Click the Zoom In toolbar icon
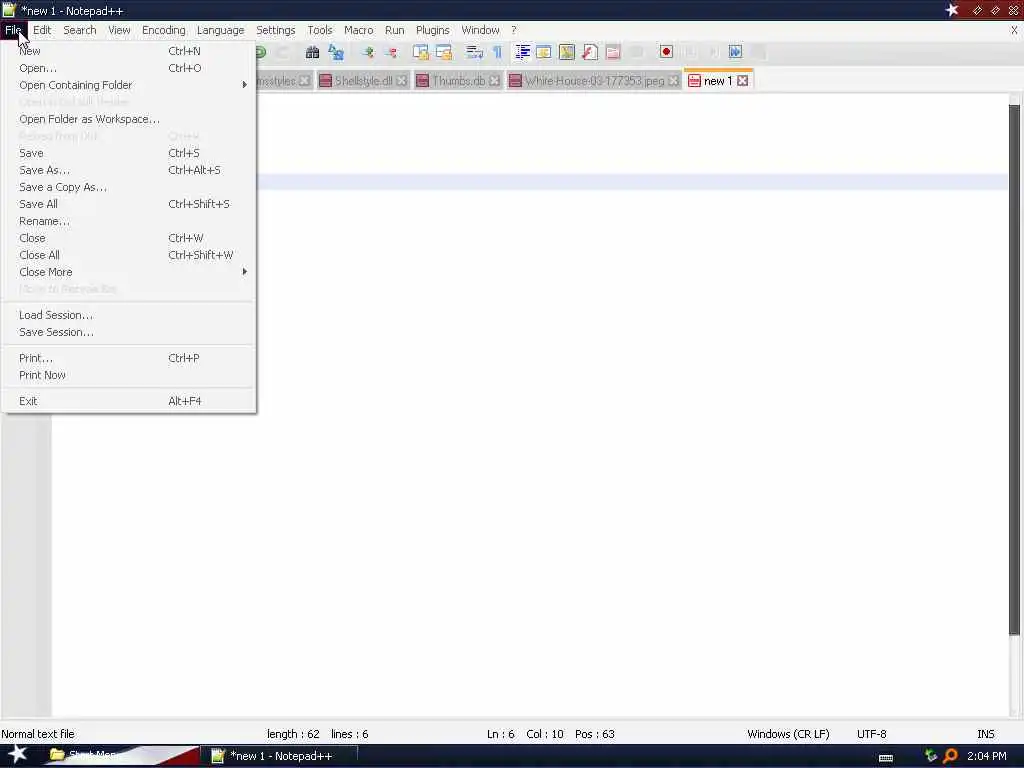Image resolution: width=1024 pixels, height=768 pixels. (x=368, y=52)
